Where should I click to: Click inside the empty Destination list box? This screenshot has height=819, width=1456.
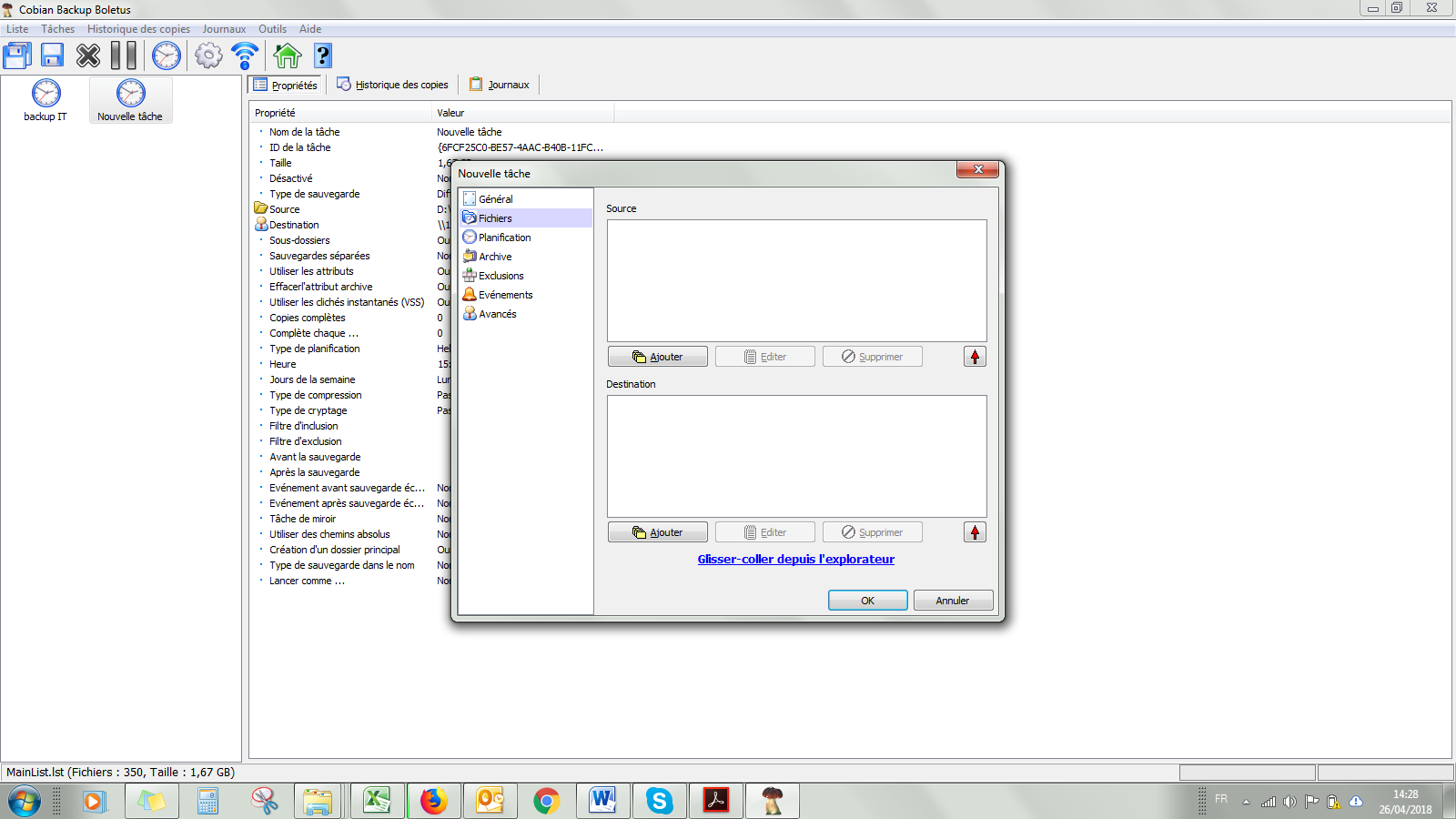[x=796, y=456]
